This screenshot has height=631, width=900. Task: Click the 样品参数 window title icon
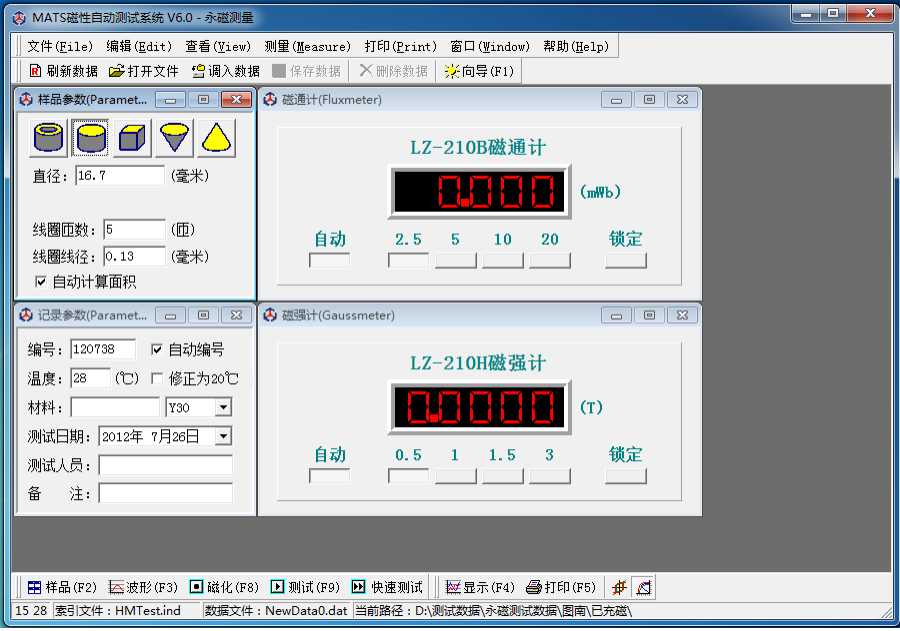26,100
